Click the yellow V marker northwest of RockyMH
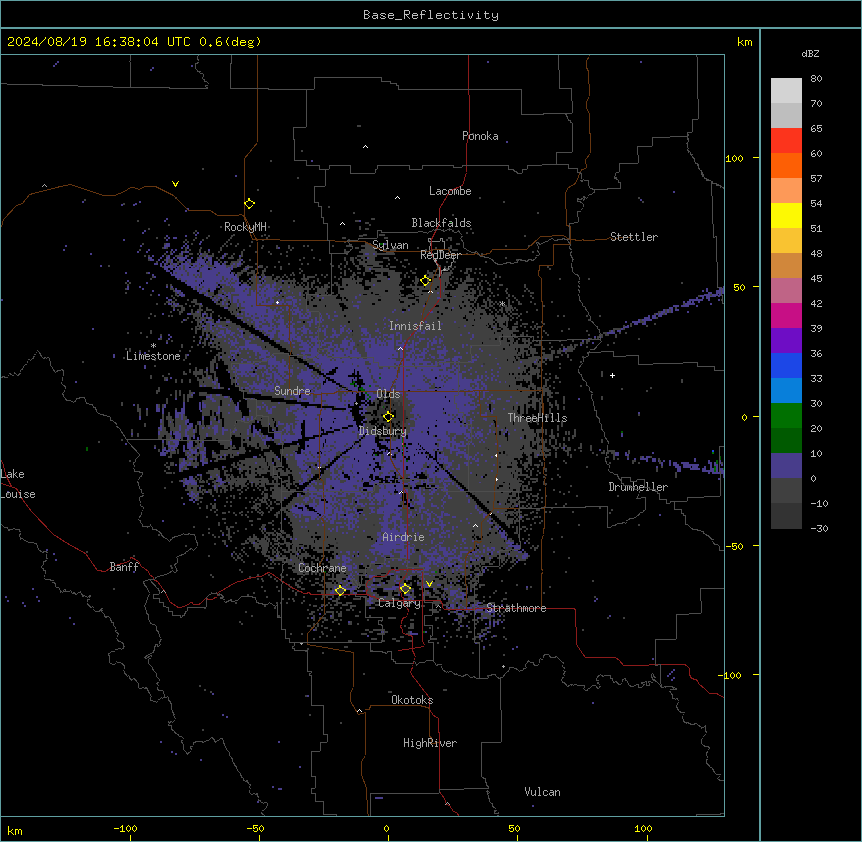The width and height of the screenshot is (862, 842). (x=175, y=184)
